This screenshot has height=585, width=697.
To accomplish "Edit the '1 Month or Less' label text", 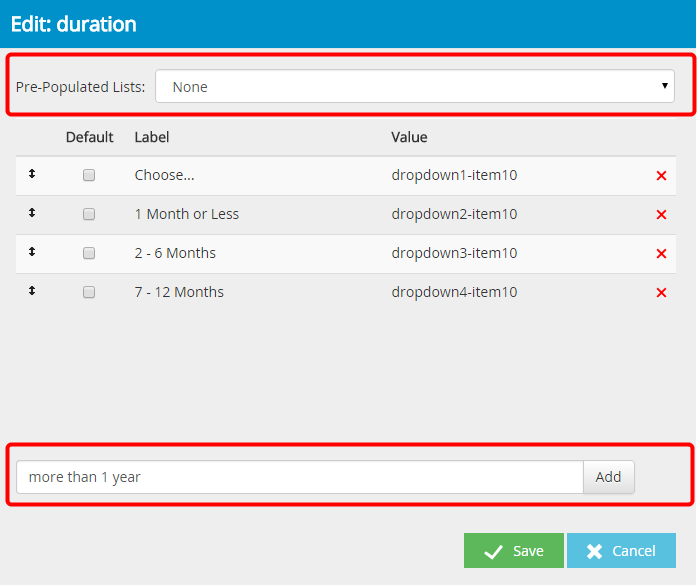I will [x=187, y=214].
